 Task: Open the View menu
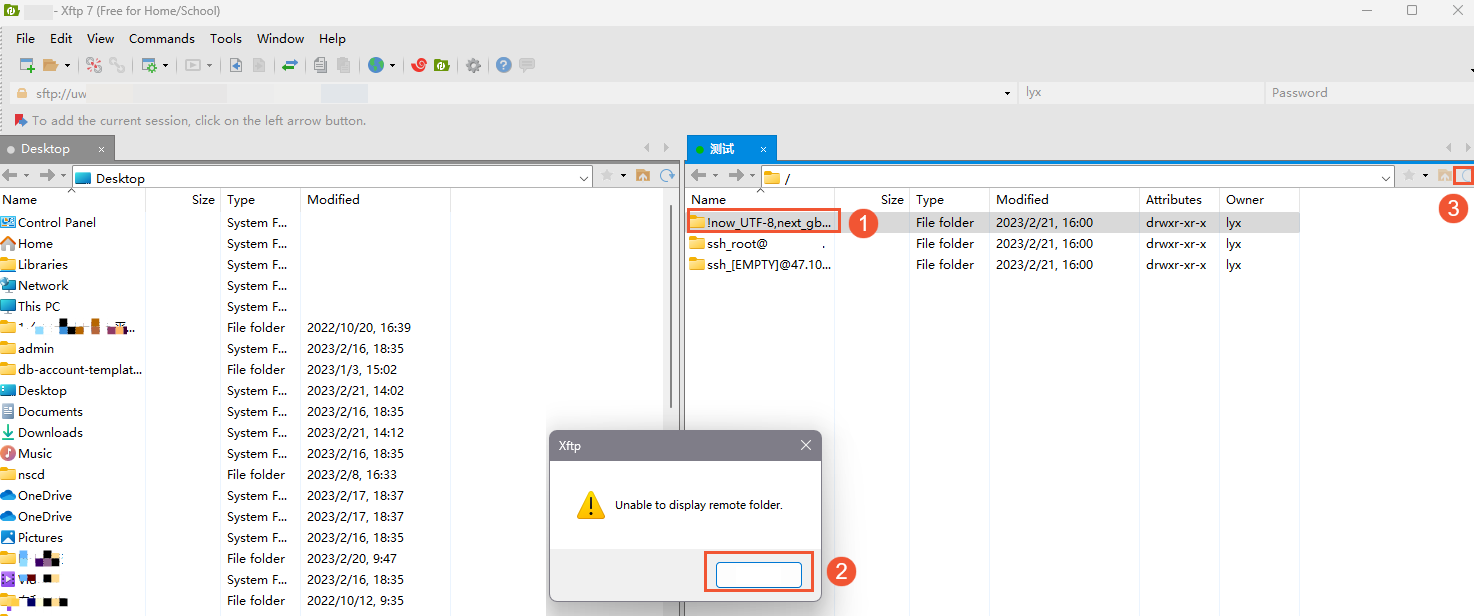[100, 39]
